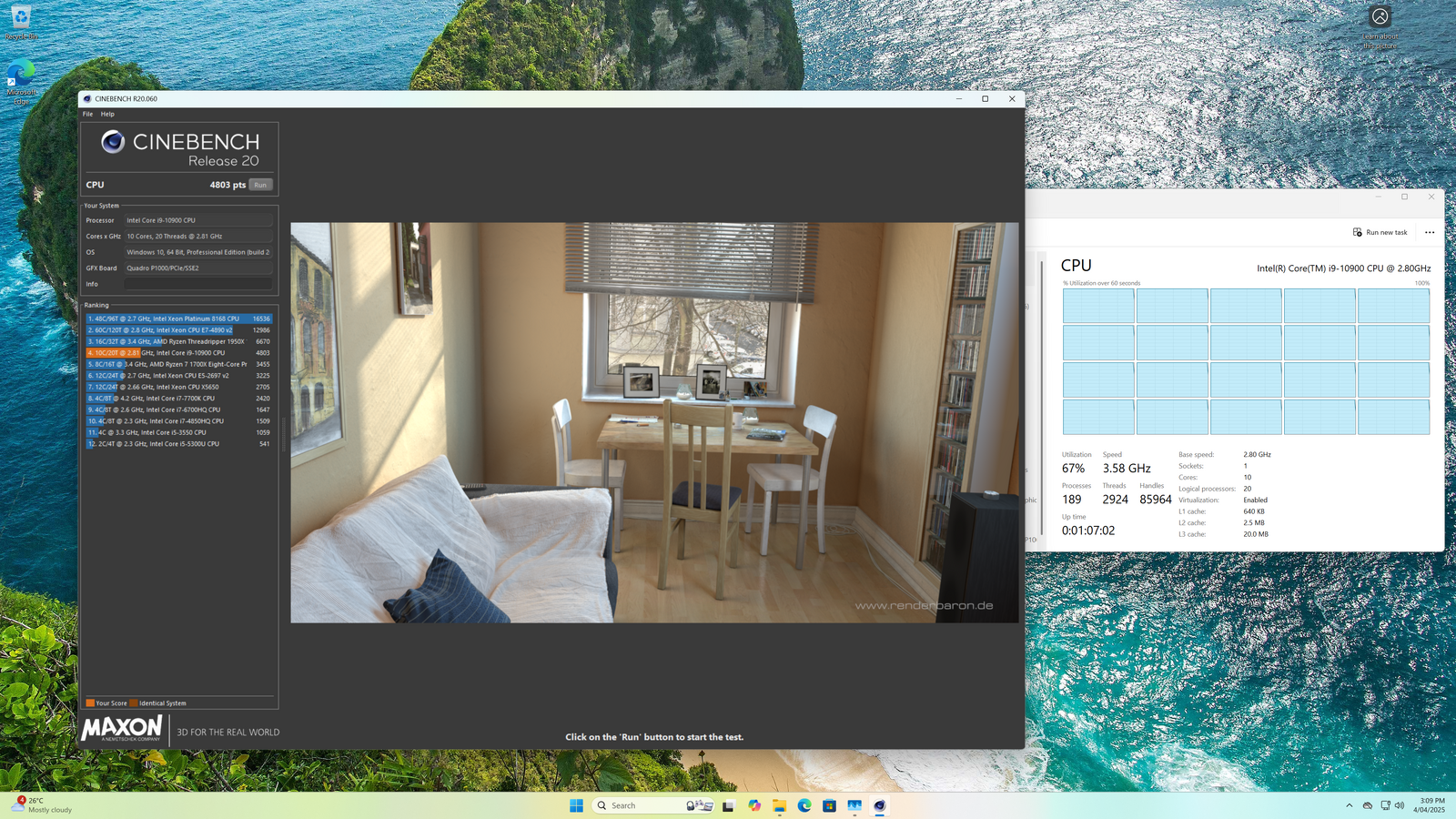Viewport: 1456px width, 819px height.
Task: Open Task View from the taskbar
Action: point(728,805)
